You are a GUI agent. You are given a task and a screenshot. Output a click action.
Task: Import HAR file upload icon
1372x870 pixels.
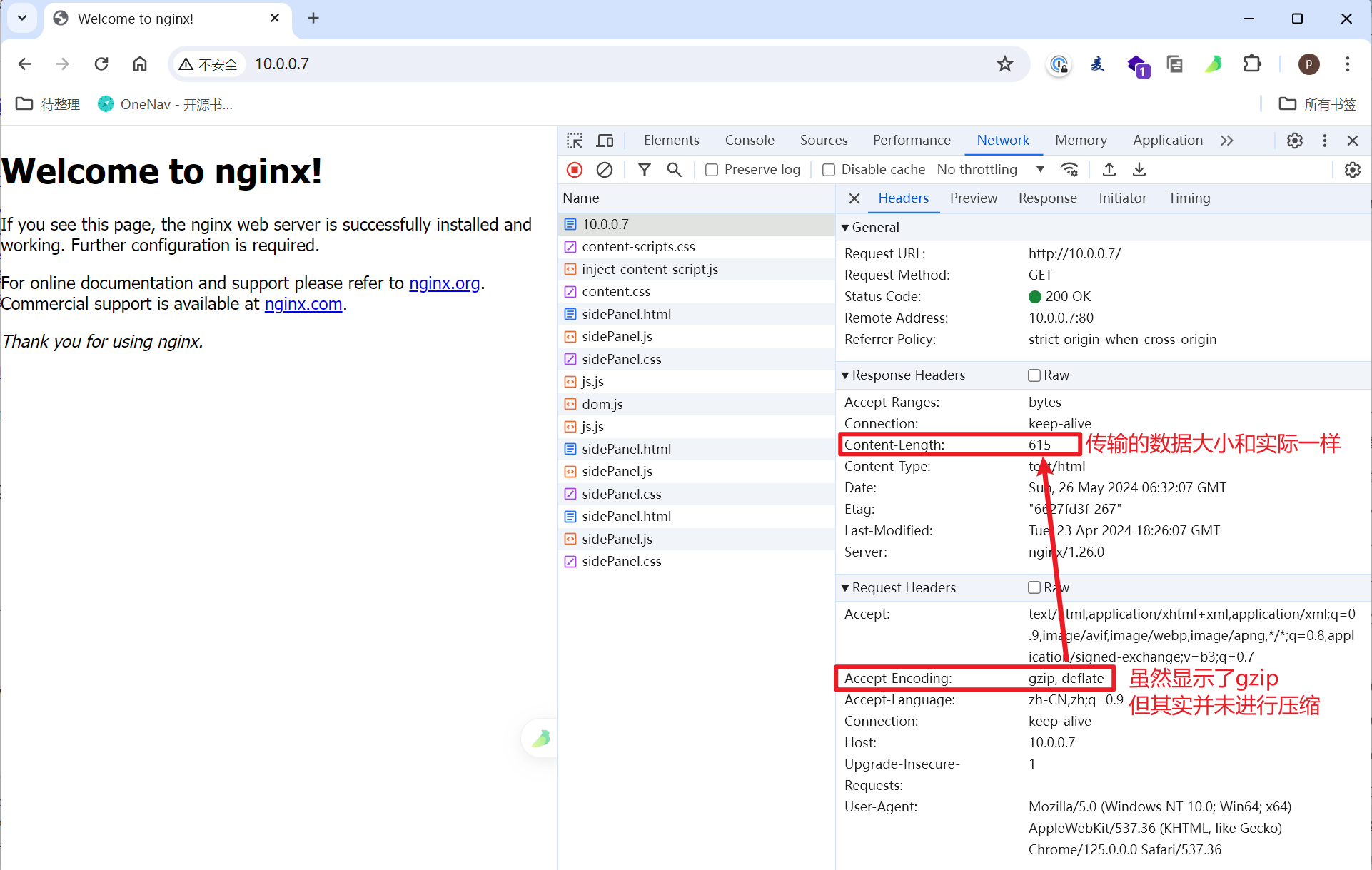coord(1109,170)
